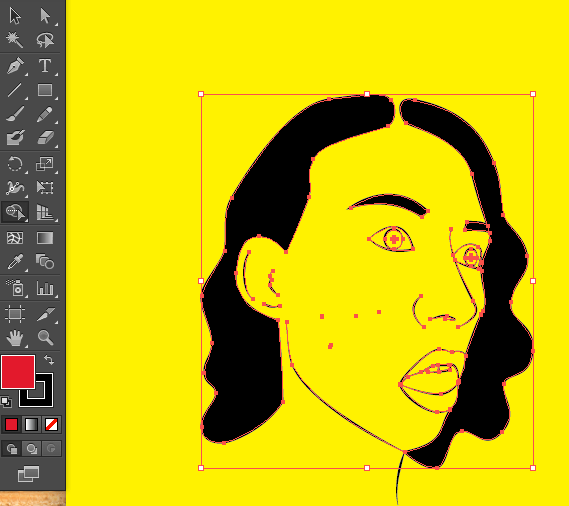Select the Mesh tool

[15, 238]
